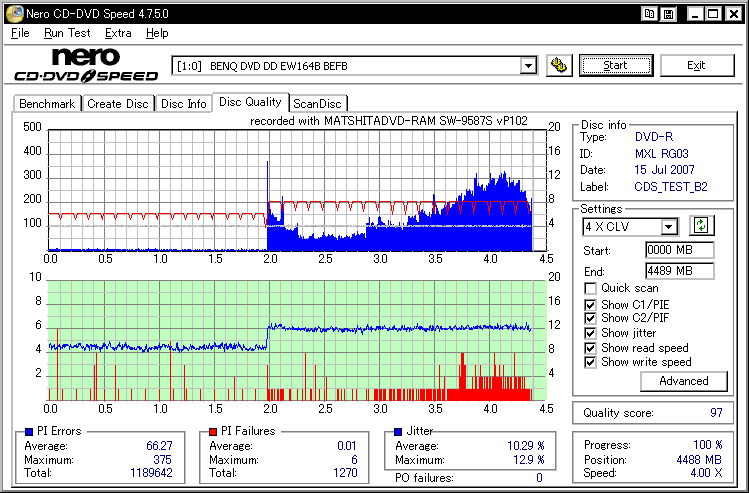
Task: Open the Help menu
Action: coord(157,33)
